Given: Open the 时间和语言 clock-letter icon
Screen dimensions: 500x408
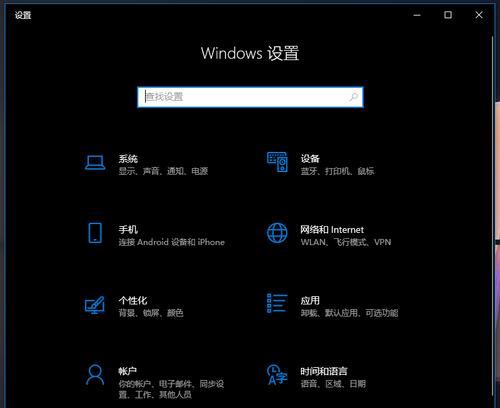Looking at the screenshot, I should pyautogui.click(x=277, y=374).
